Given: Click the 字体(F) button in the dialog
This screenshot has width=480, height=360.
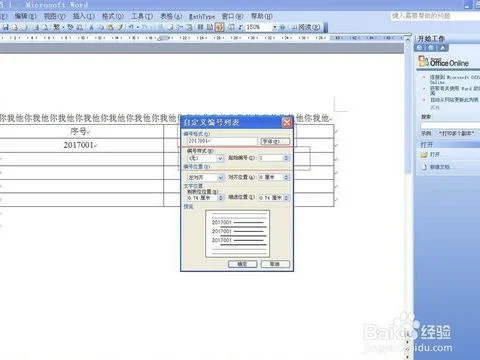Looking at the screenshot, I should 275,141.
